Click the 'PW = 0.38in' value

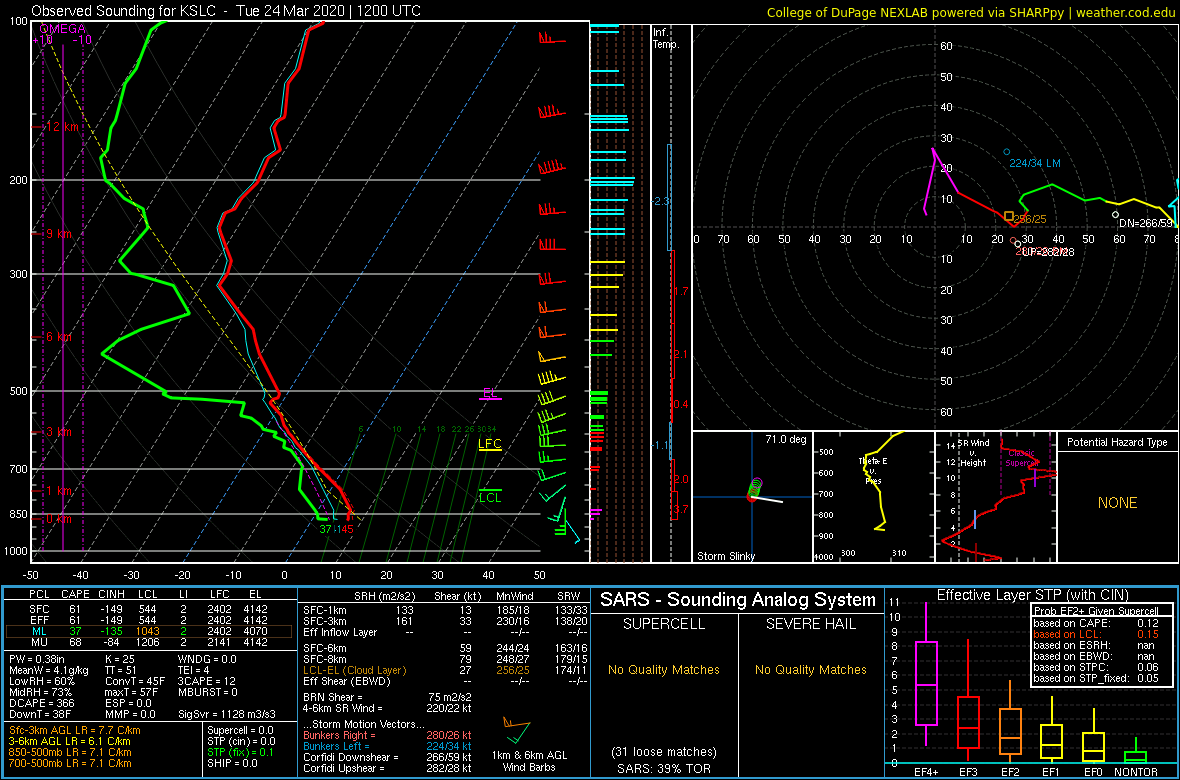[38, 659]
